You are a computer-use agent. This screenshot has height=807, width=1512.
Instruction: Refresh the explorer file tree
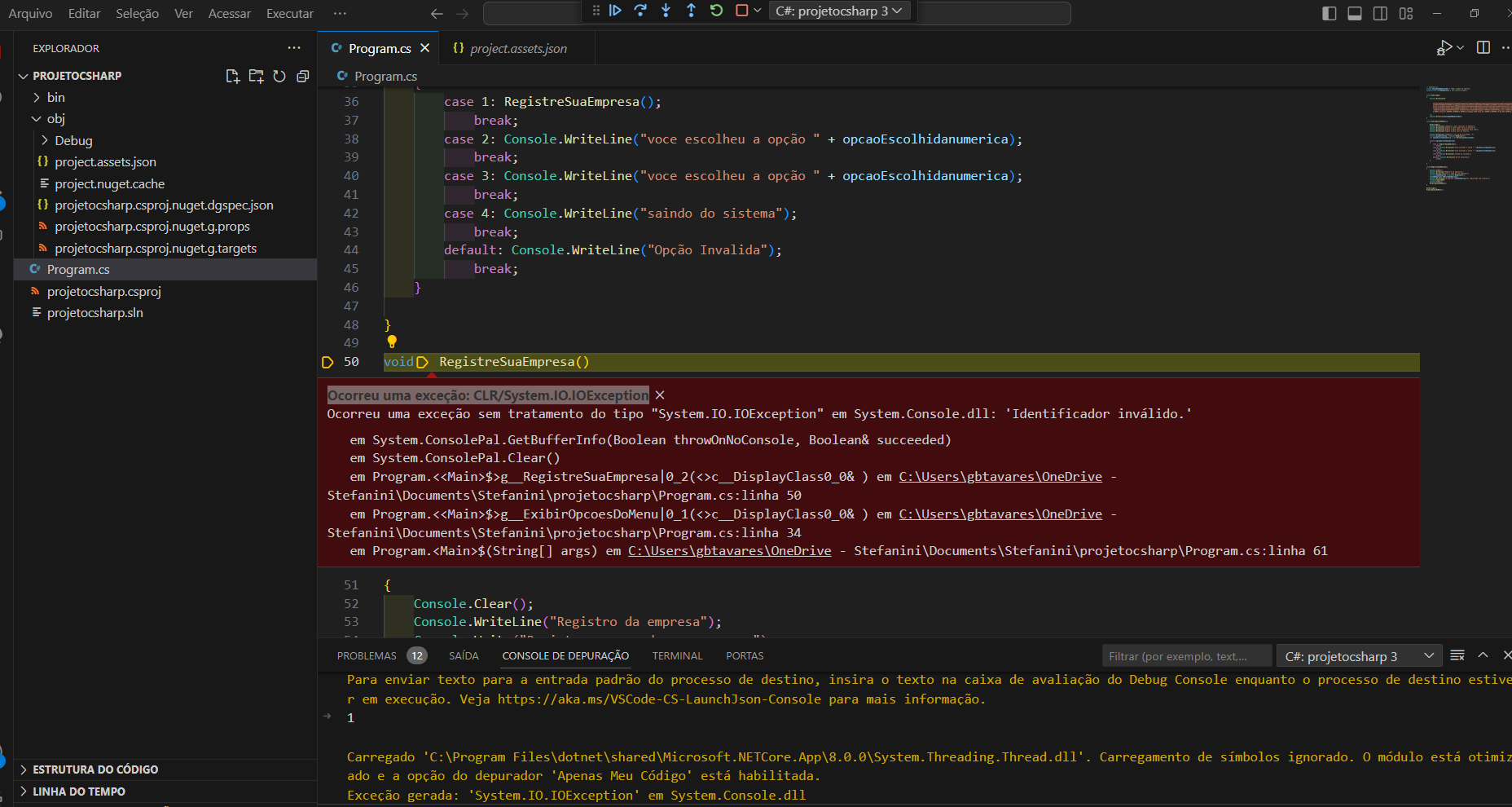279,76
